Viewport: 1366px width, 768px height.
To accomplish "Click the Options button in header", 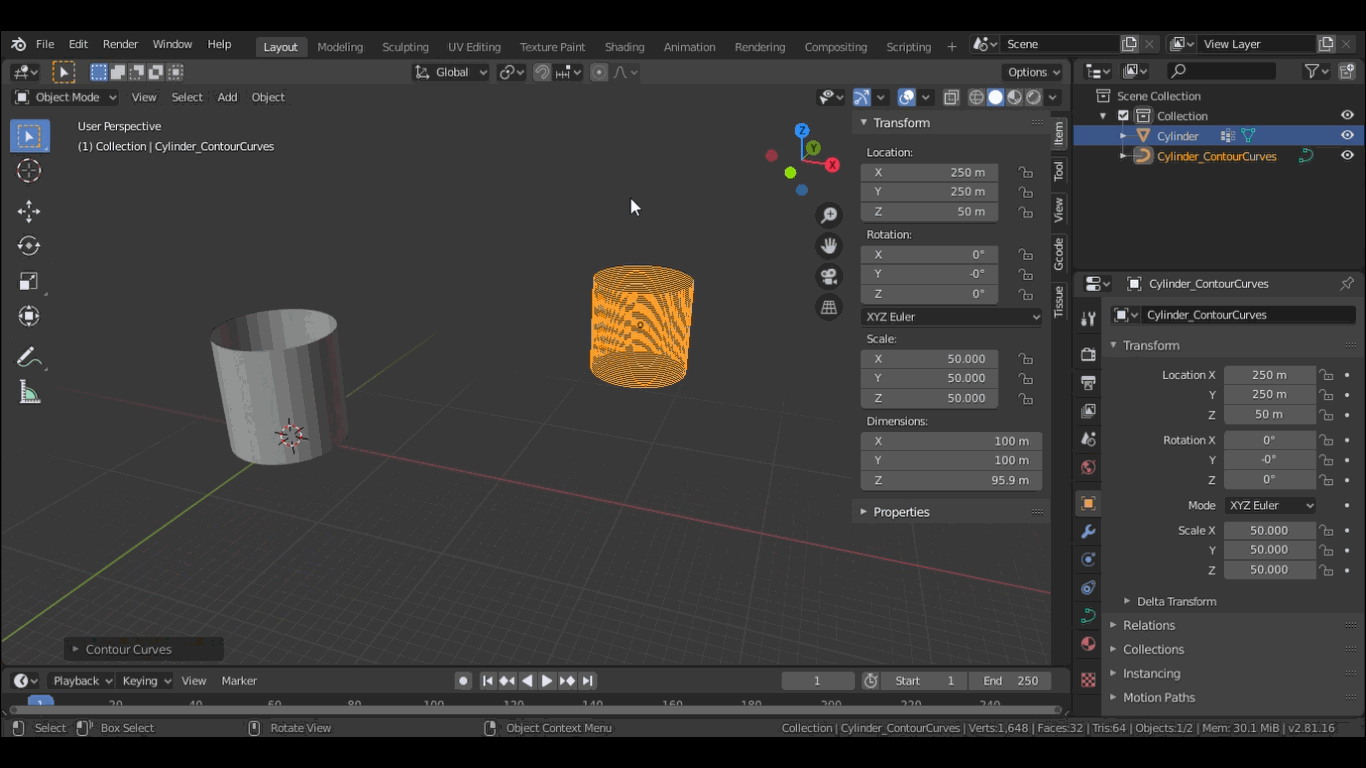I will [x=1033, y=72].
